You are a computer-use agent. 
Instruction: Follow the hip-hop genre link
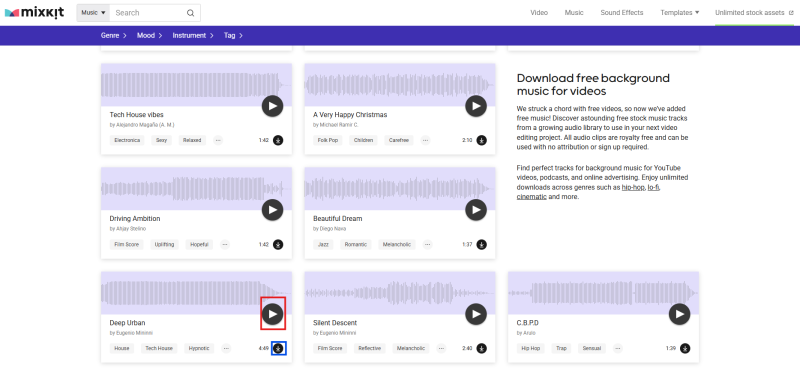[x=633, y=188]
